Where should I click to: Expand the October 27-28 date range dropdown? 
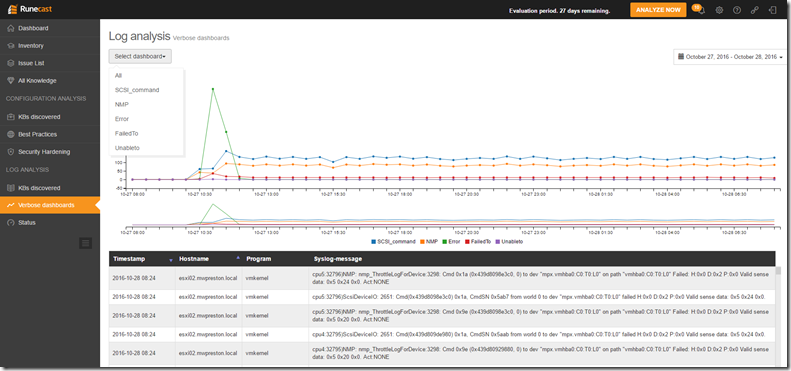click(729, 57)
